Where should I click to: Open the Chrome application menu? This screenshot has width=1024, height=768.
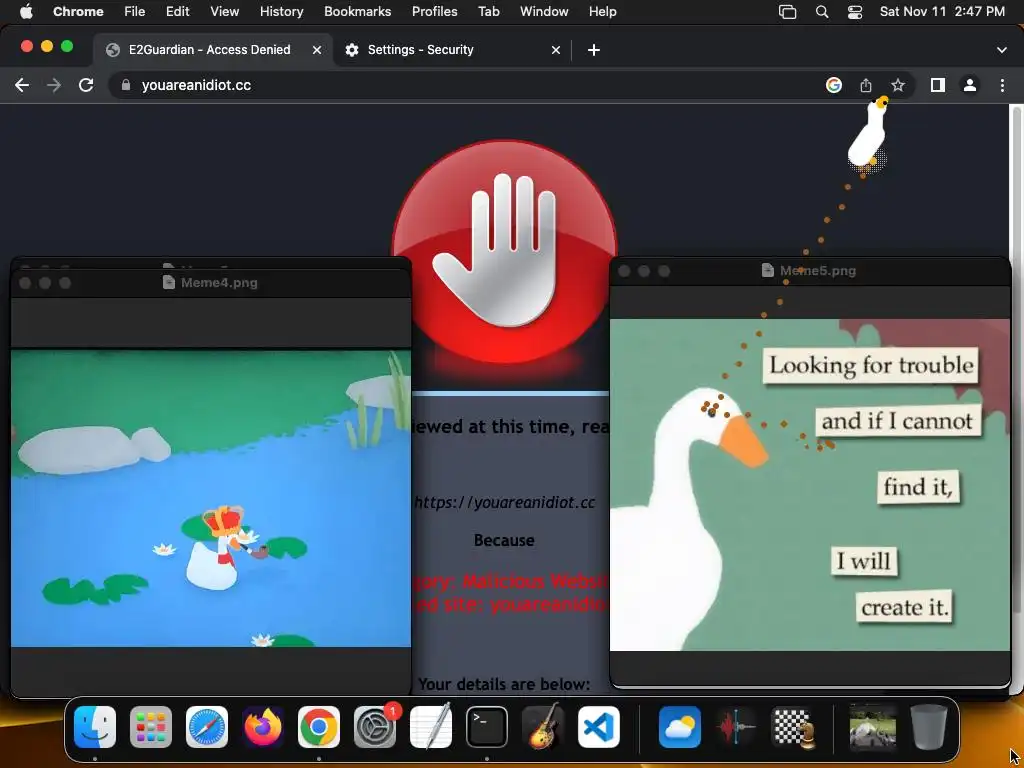[78, 12]
